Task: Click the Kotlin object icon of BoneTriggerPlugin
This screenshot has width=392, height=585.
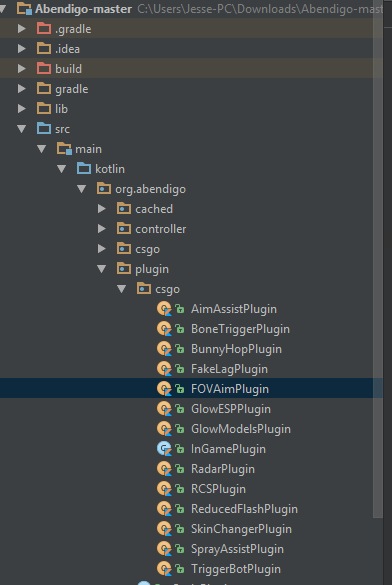Action: tap(164, 329)
